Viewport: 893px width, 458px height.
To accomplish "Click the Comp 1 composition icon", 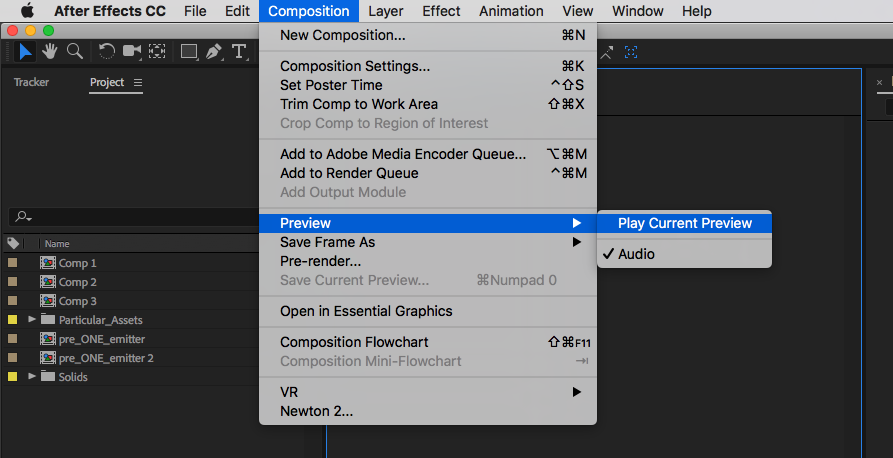I will pos(48,263).
